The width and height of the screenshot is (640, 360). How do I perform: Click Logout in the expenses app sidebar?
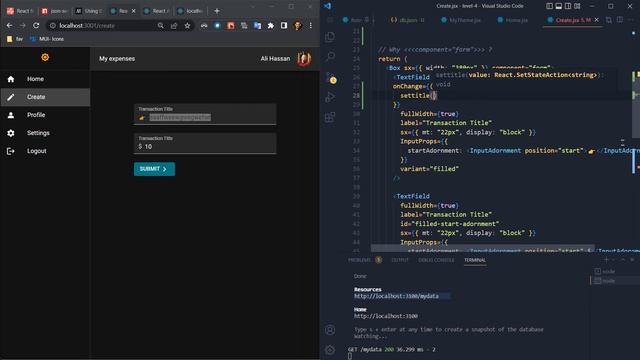45,151
